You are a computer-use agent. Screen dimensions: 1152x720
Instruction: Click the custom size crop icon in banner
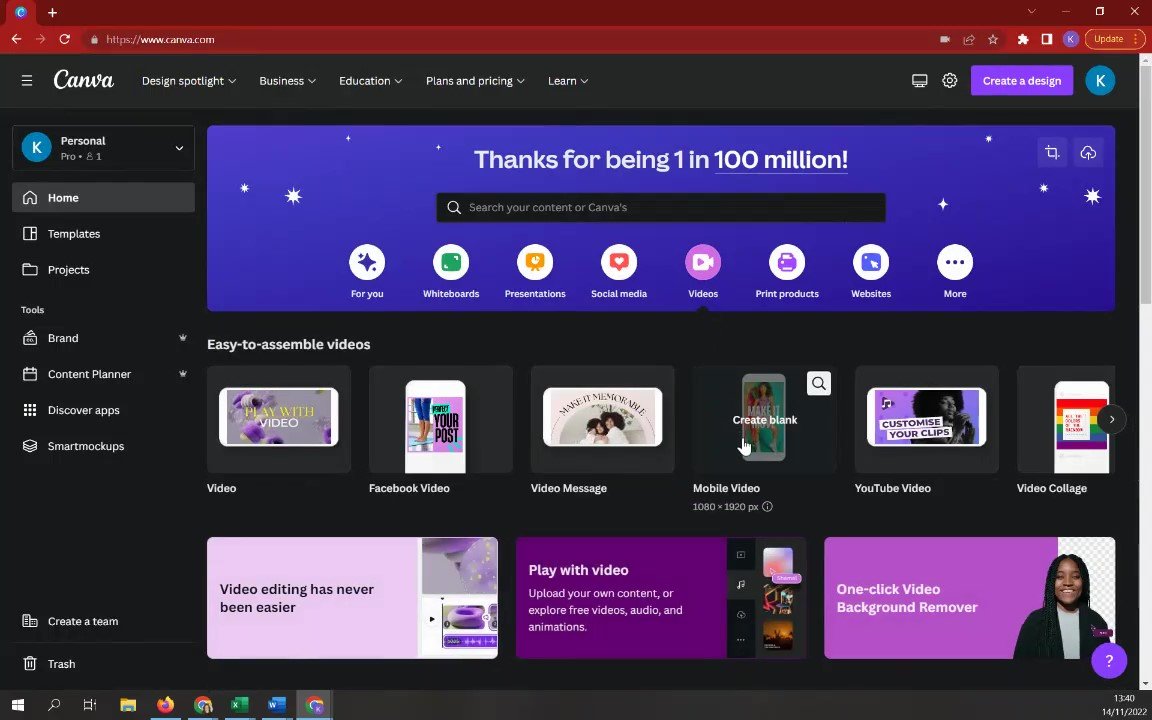(x=1052, y=152)
